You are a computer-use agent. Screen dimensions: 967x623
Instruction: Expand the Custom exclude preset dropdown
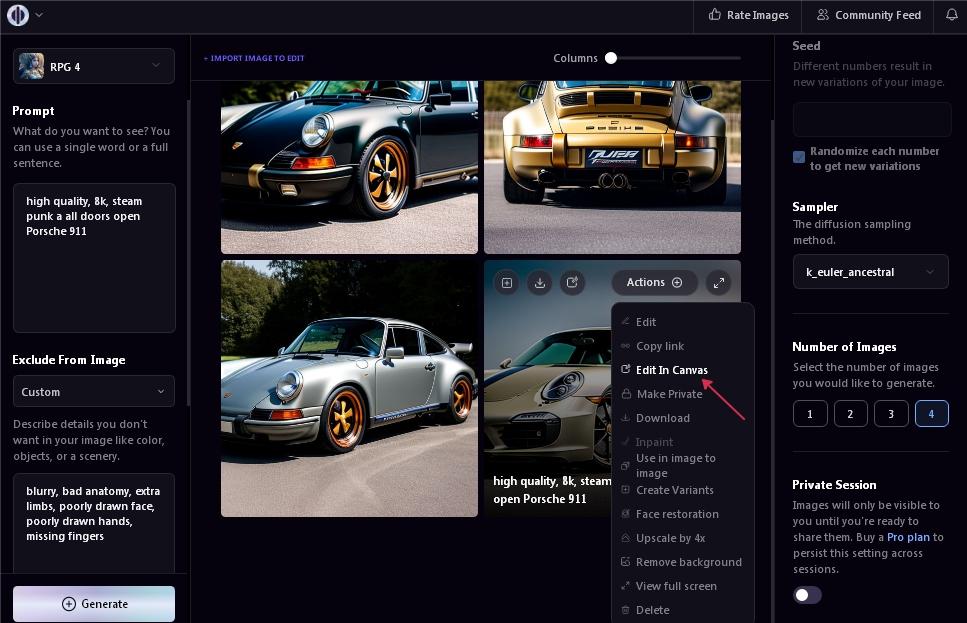point(94,392)
